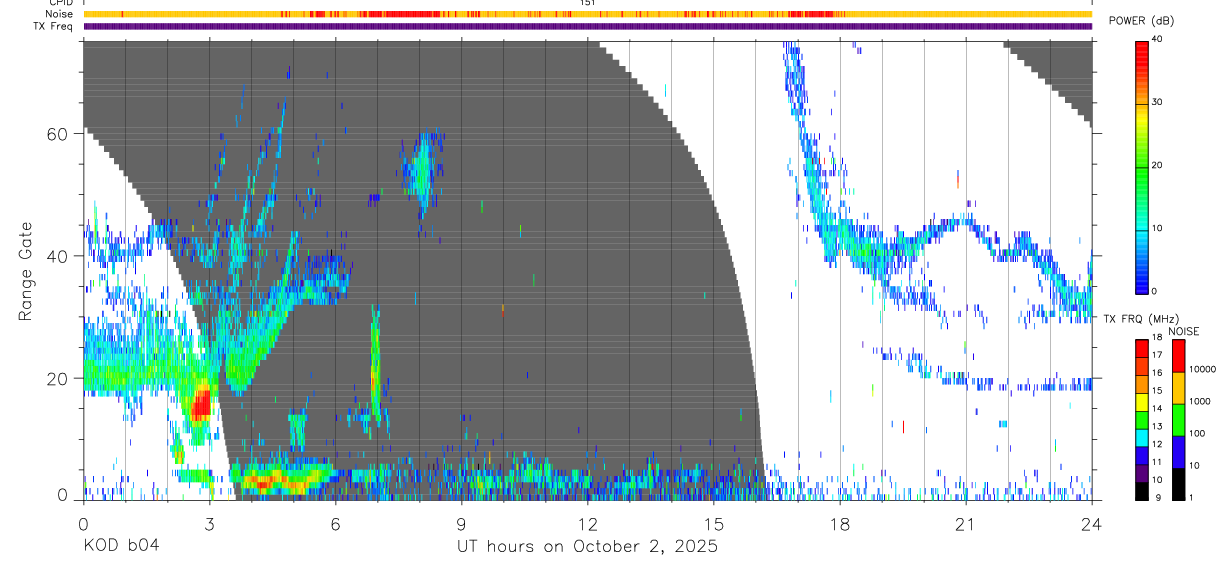Click the 30 label on POWER scale
The height and width of the screenshot is (567, 1228).
[x=1157, y=103]
